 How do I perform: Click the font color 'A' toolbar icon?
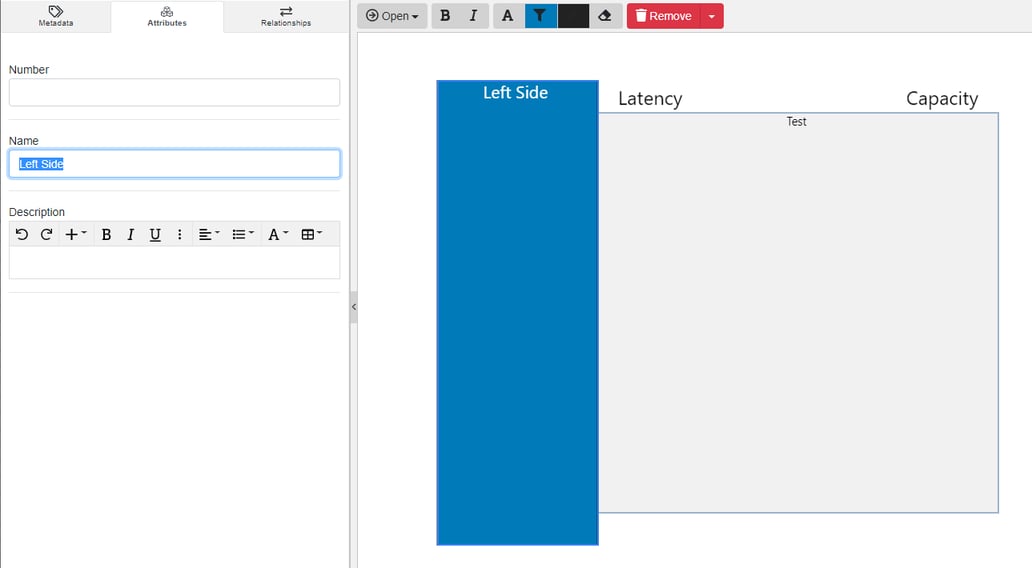pyautogui.click(x=508, y=16)
